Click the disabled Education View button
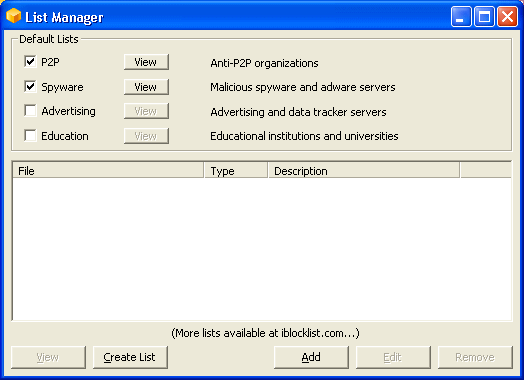This screenshot has height=380, width=524. 146,136
